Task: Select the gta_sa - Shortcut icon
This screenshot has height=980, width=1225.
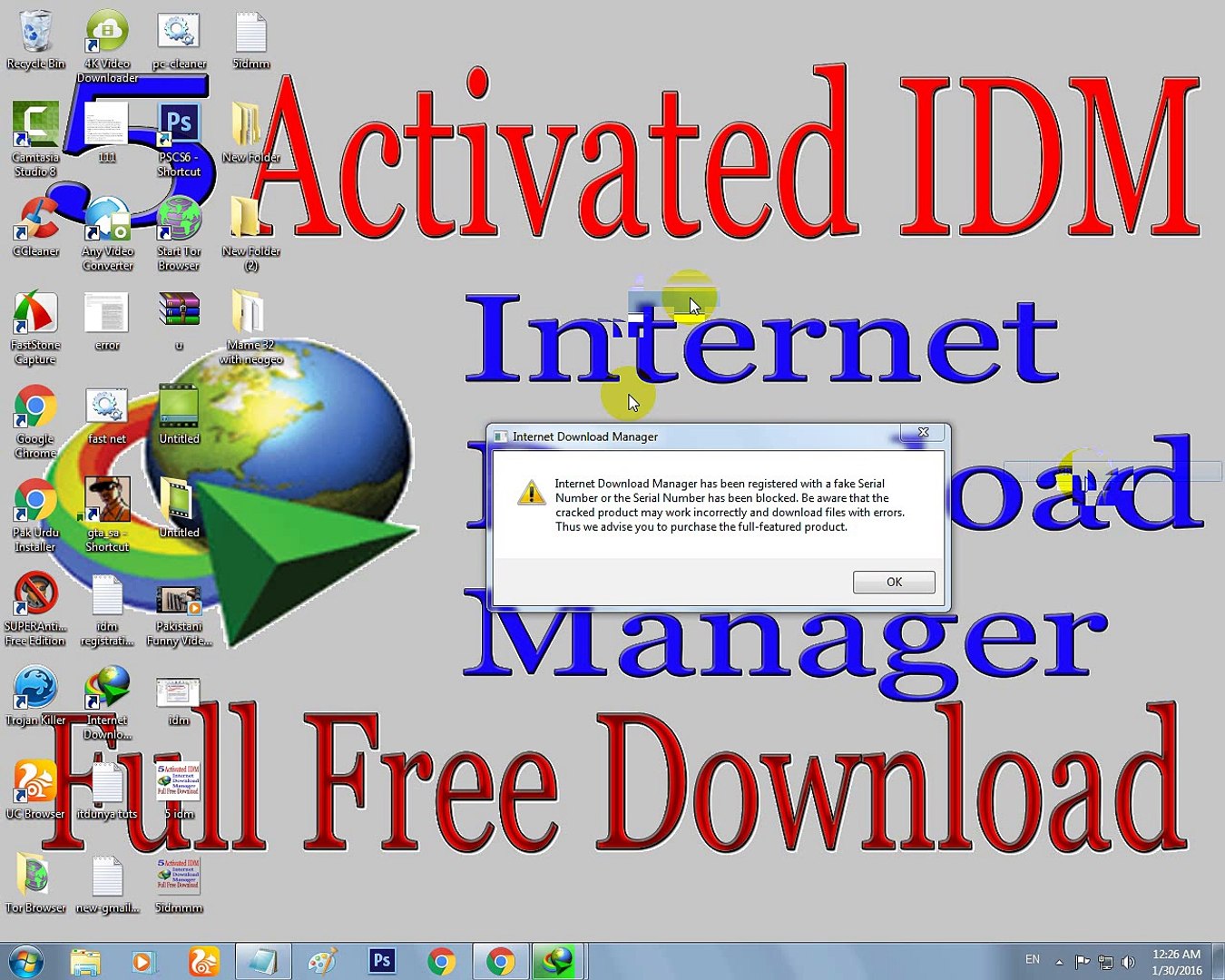Action: [x=107, y=516]
